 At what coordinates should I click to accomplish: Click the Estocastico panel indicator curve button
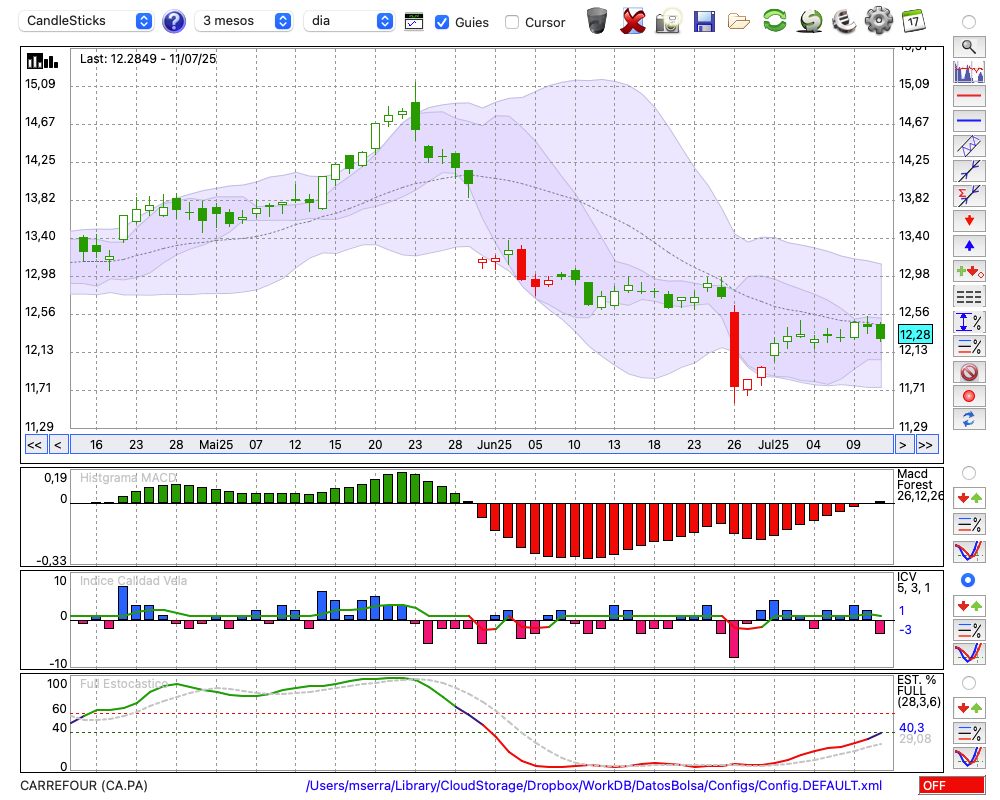[969, 757]
